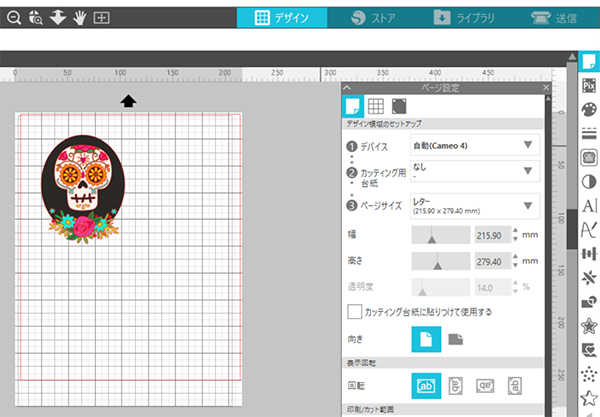This screenshot has height=417, width=600.
Task: Select the no-rotation ab view option
Action: [x=426, y=386]
